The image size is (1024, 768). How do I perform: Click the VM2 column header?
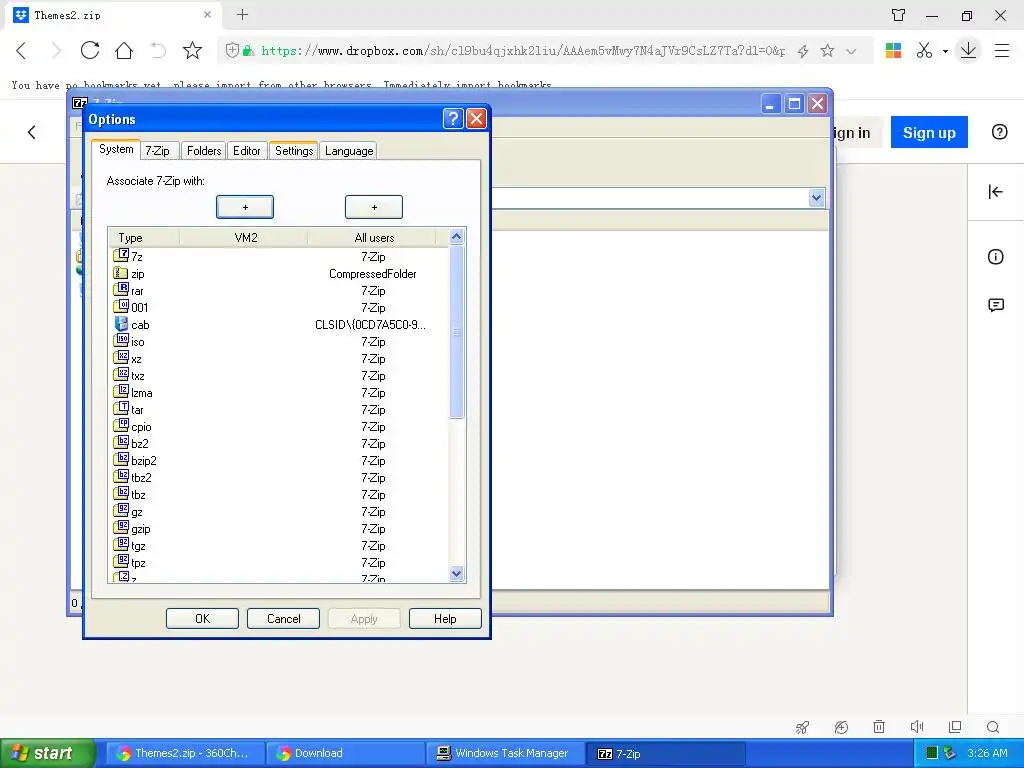[x=244, y=238]
